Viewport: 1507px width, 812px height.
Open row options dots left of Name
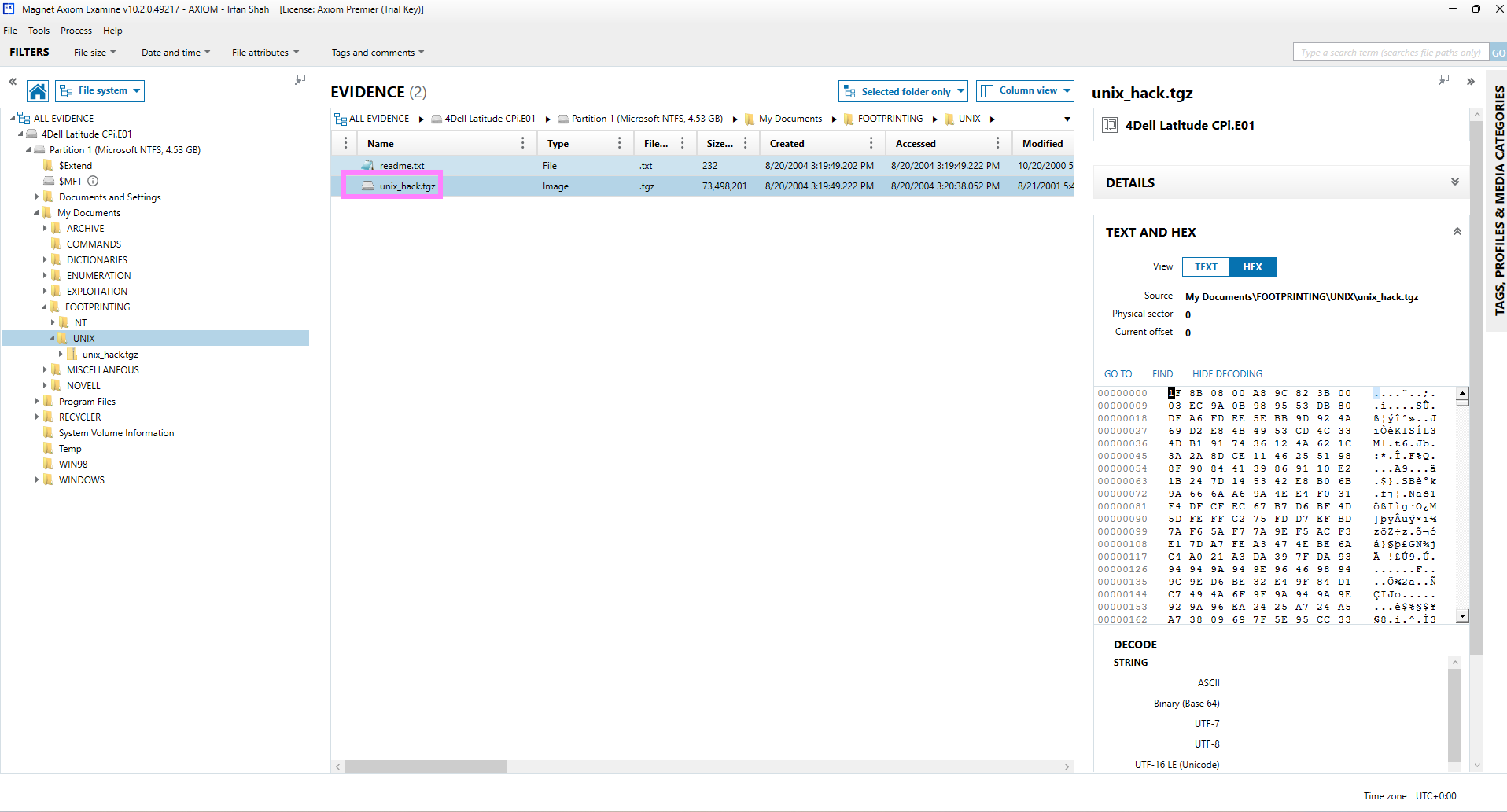tap(345, 143)
